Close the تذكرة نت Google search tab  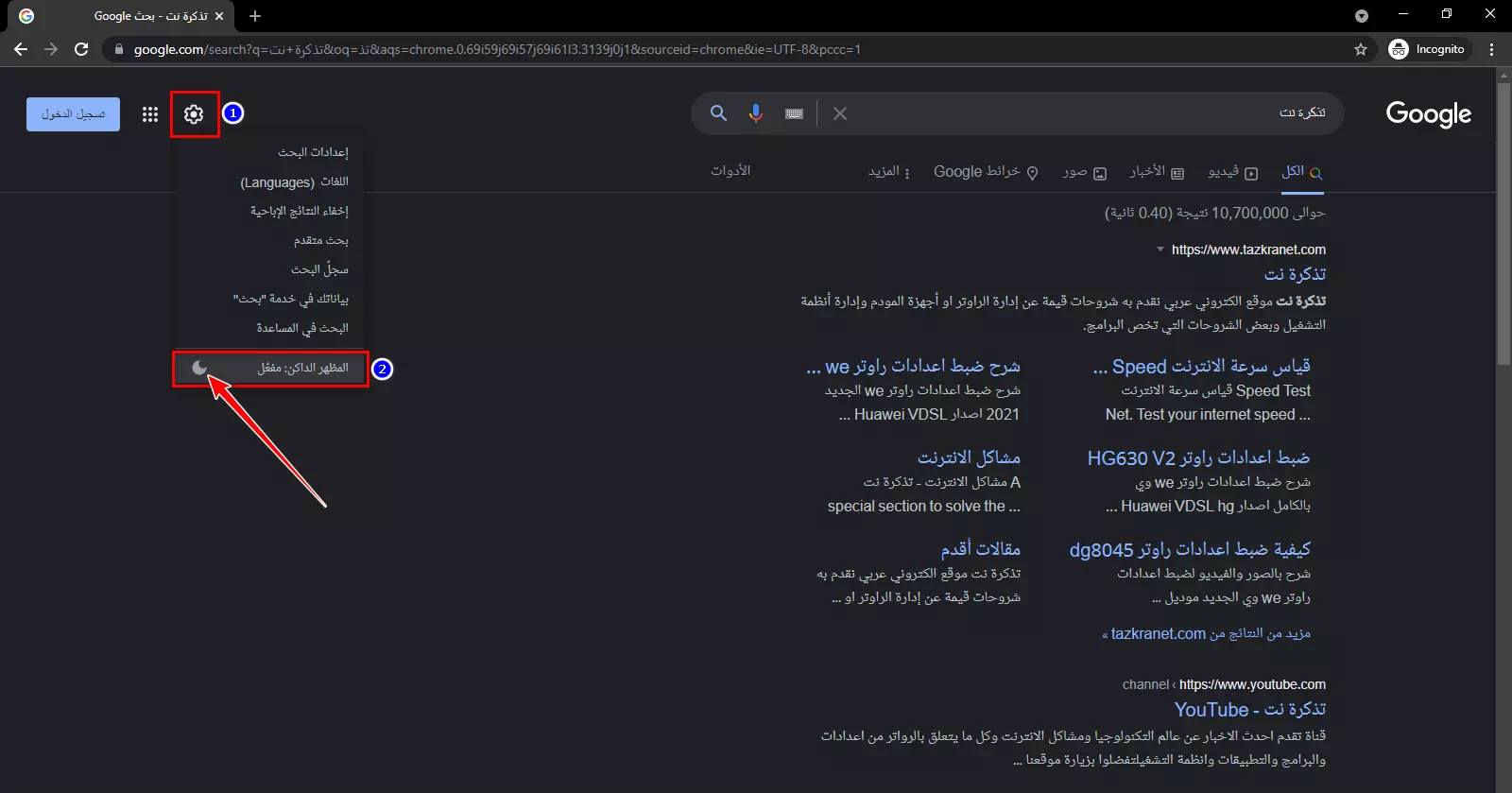219,16
